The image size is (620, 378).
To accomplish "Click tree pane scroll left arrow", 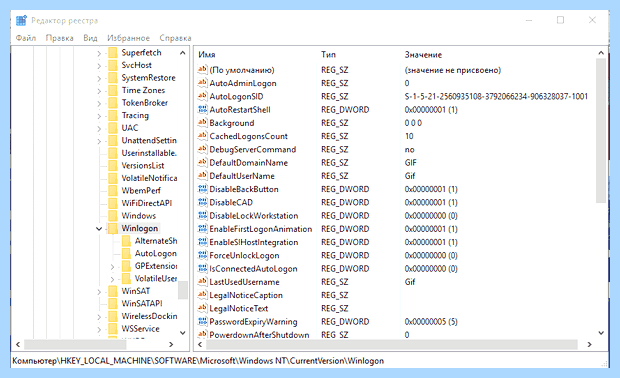I will tap(18, 344).
